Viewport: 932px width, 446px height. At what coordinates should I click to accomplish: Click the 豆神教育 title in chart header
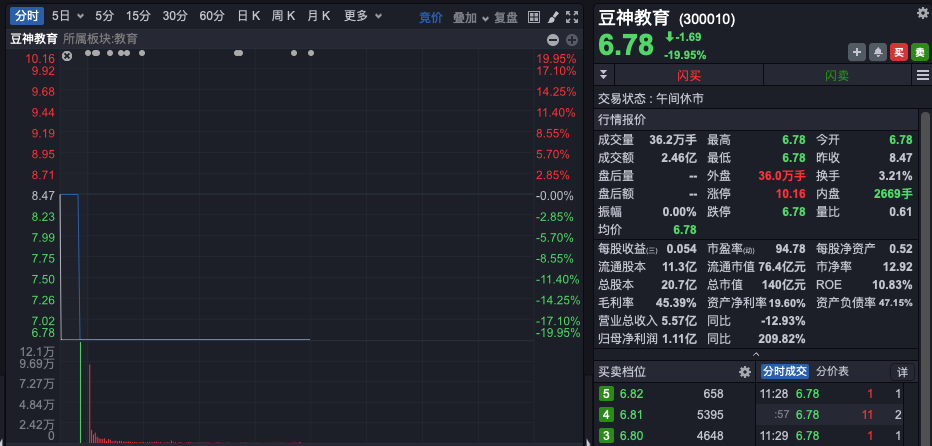[x=34, y=39]
